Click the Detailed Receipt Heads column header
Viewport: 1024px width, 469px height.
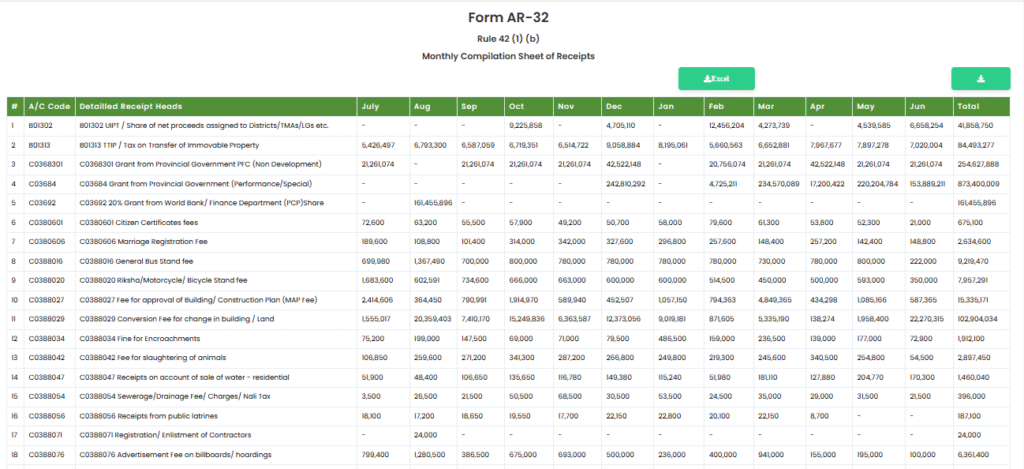tap(130, 106)
